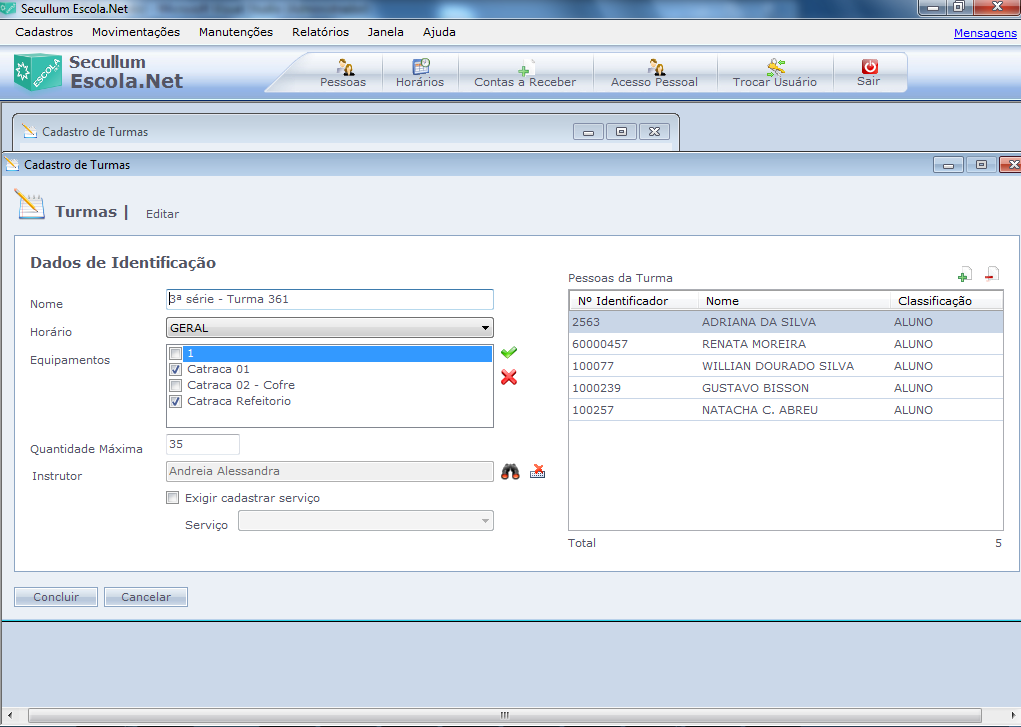Open the Ajuda menu

pos(440,32)
